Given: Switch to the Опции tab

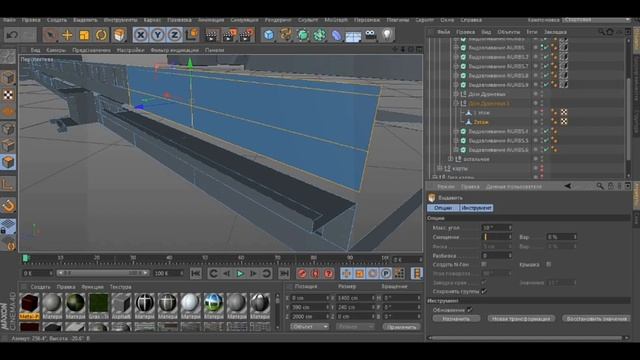Looking at the screenshot, I should (x=443, y=208).
